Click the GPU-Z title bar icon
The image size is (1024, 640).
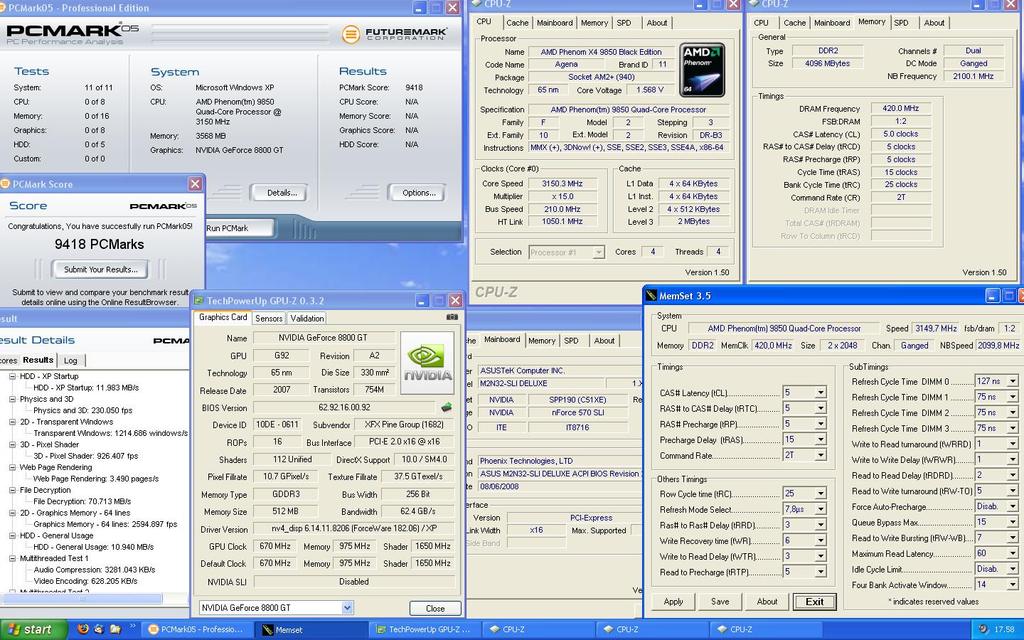(199, 301)
